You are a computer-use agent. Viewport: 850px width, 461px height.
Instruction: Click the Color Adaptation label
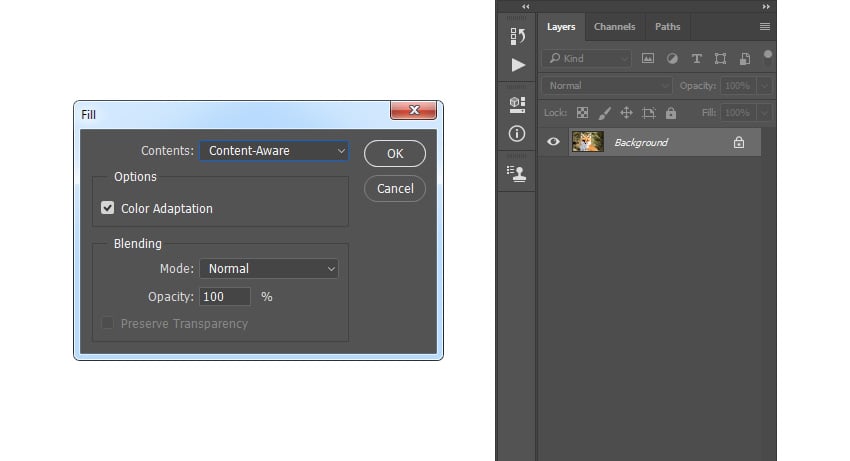coord(166,208)
